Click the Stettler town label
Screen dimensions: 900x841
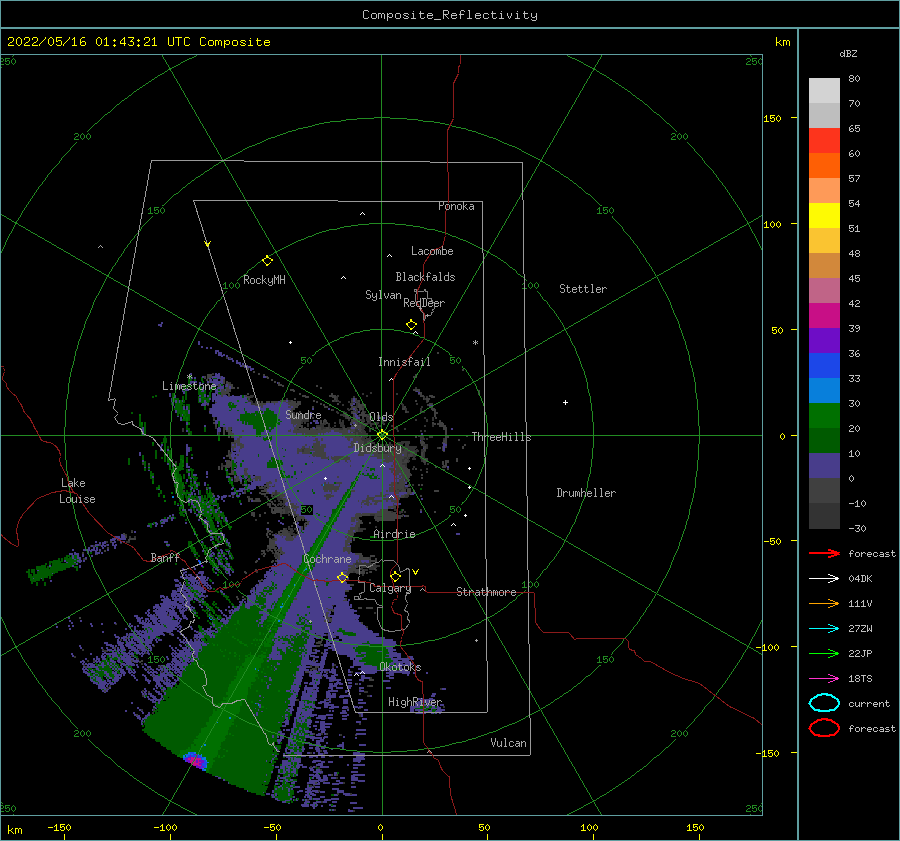point(583,289)
